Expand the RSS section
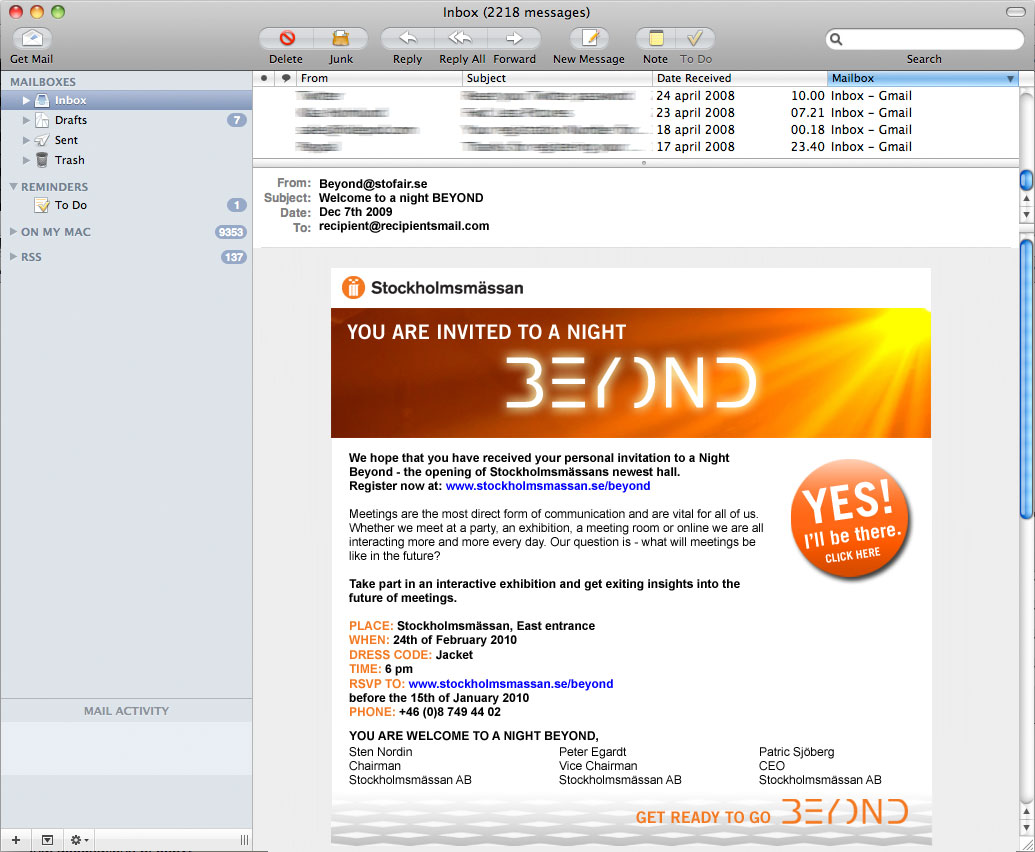Image resolution: width=1035 pixels, height=852 pixels. click(x=13, y=257)
